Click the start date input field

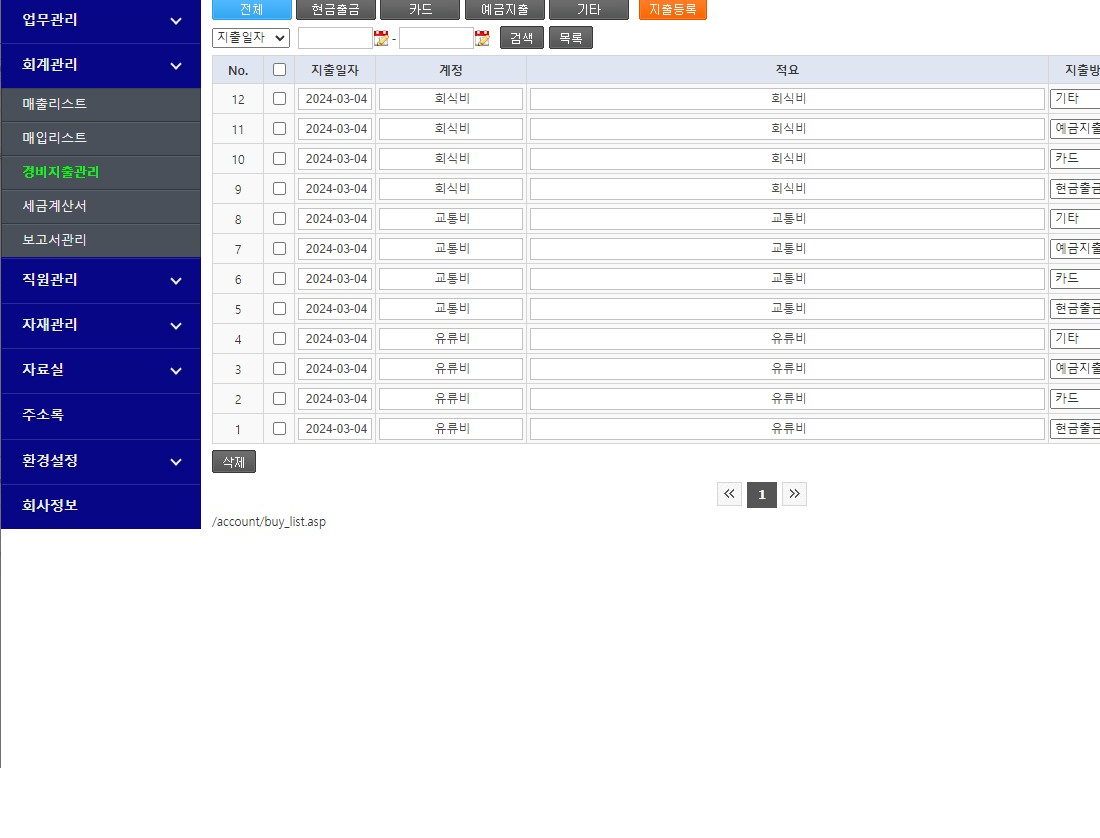click(x=334, y=38)
